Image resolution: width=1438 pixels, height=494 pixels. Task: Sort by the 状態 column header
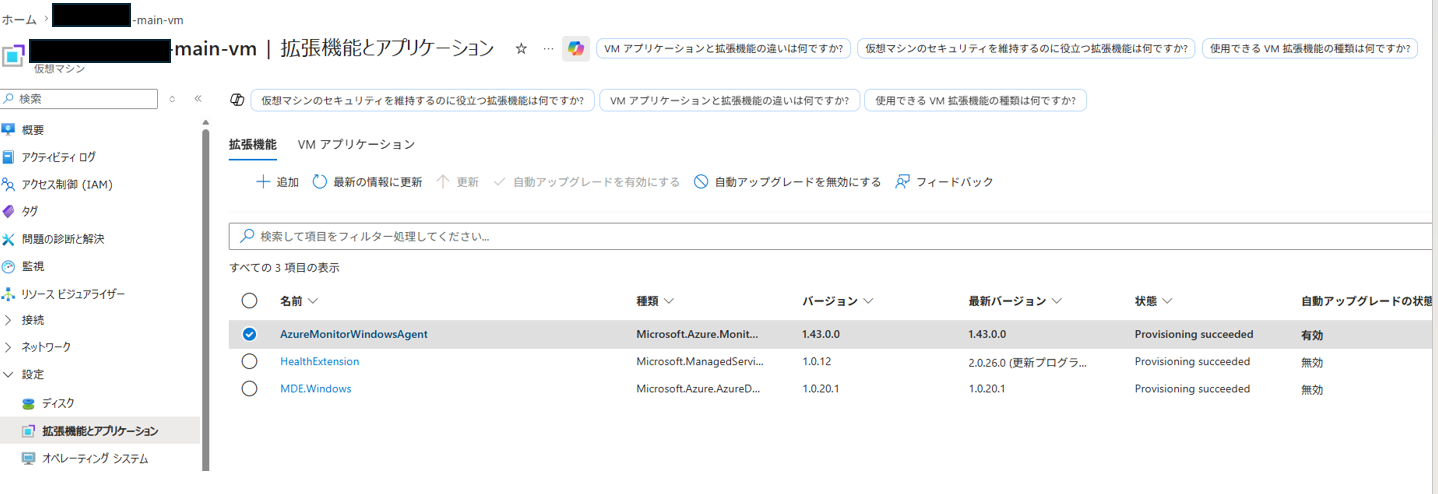1153,301
